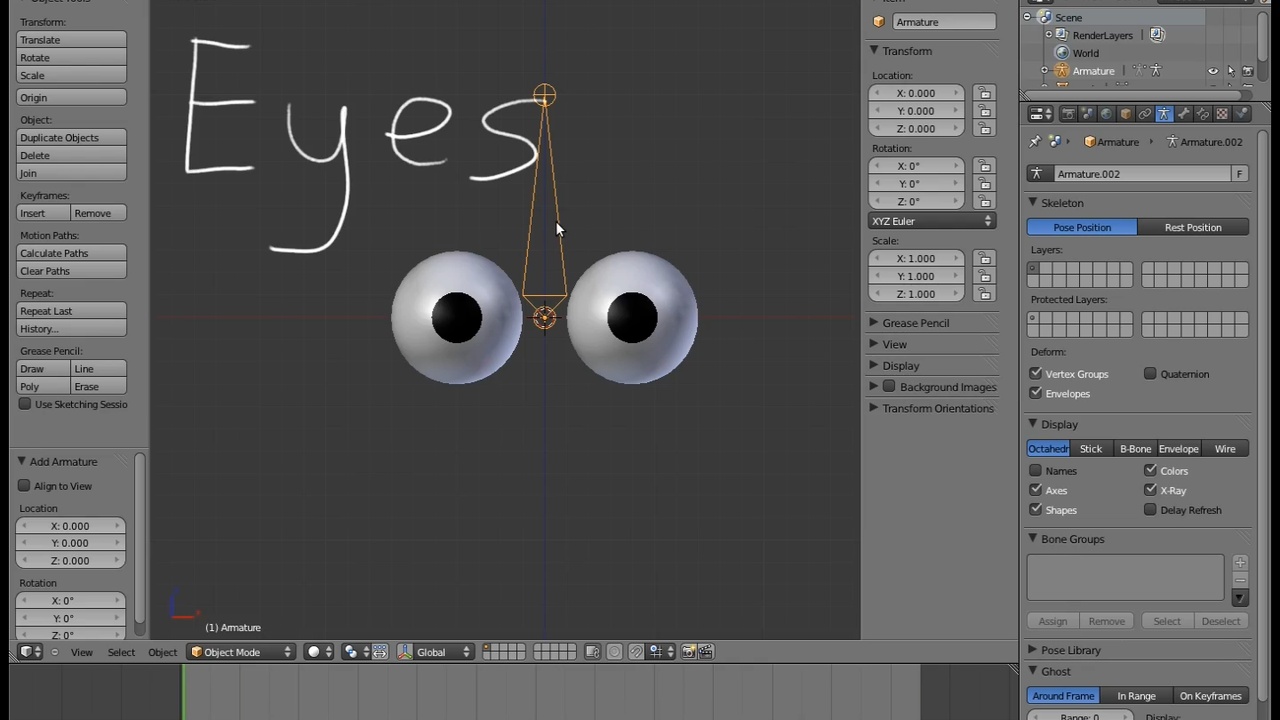Enable the Use Sketching Sessions checkbox
The image size is (1280, 720).
click(25, 404)
